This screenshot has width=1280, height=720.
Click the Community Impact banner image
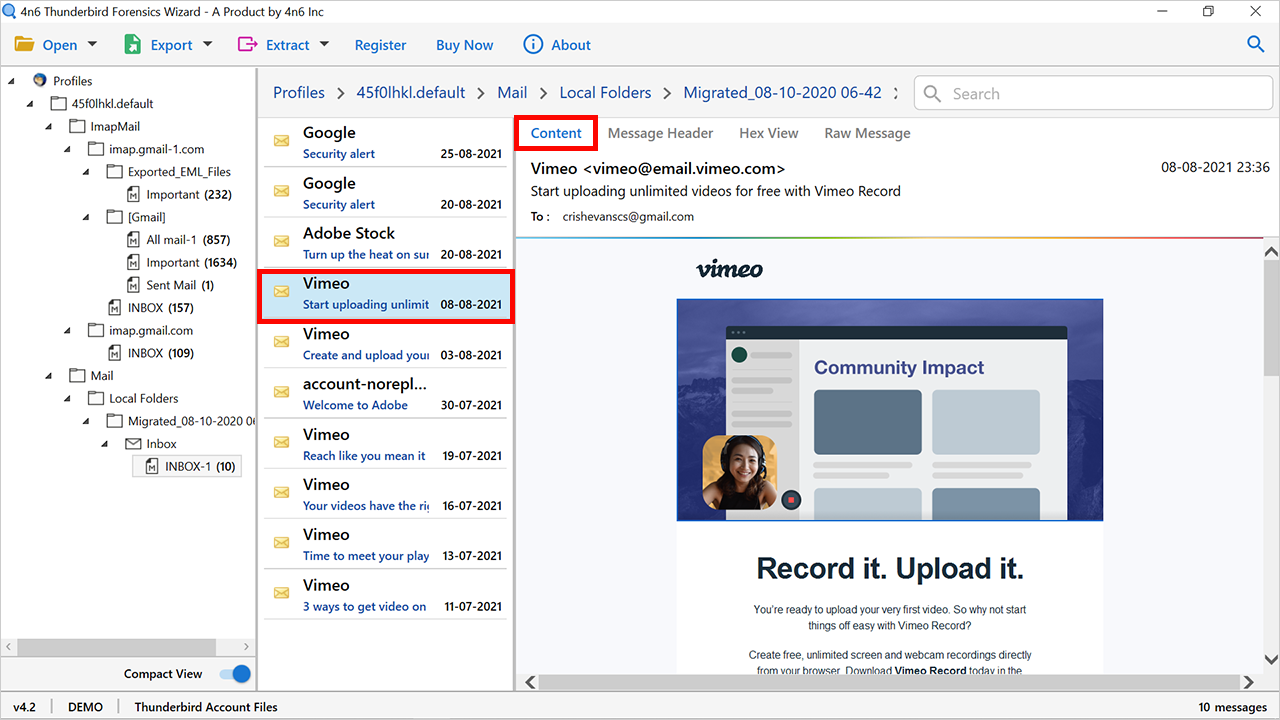(890, 410)
